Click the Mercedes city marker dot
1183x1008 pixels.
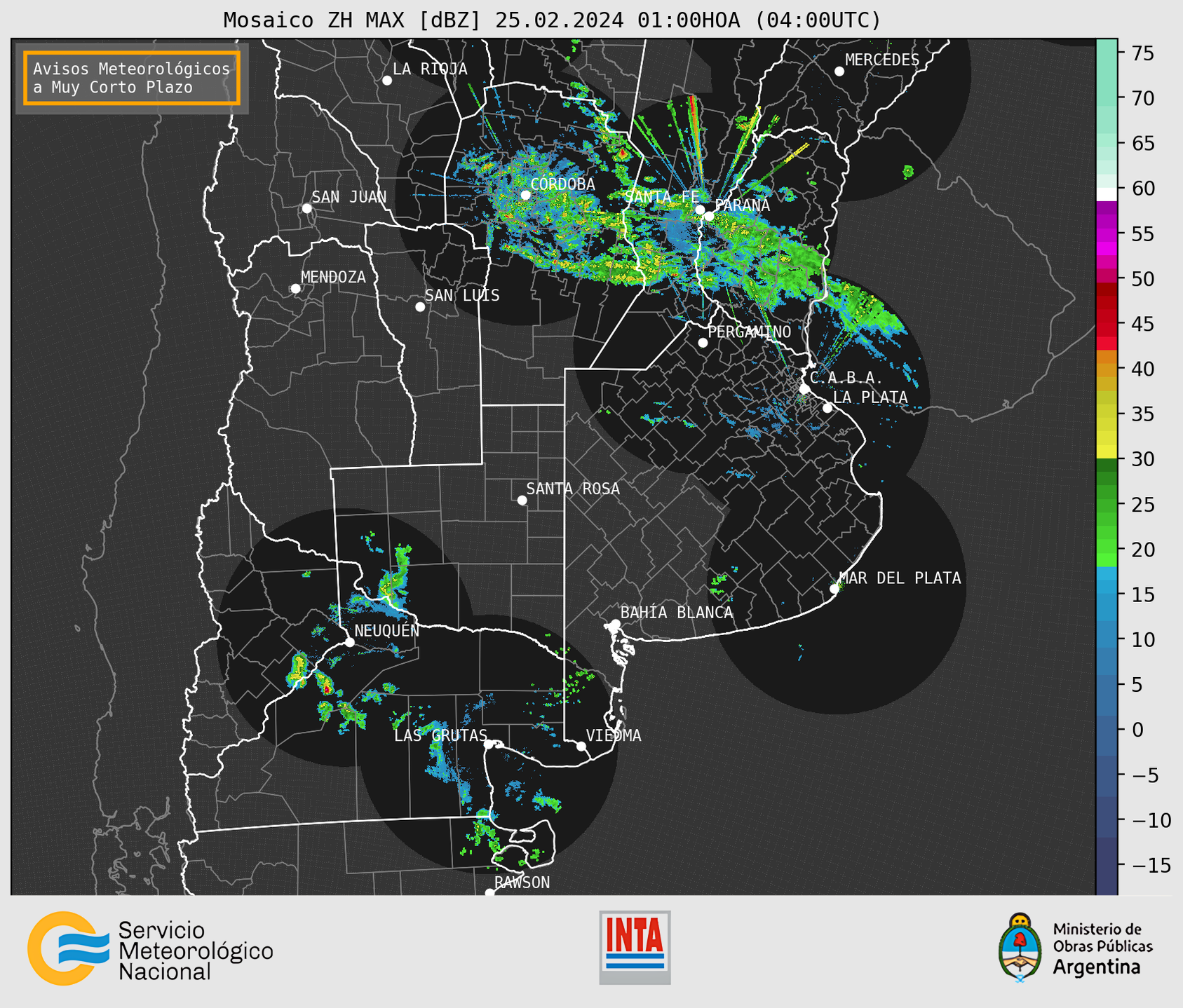839,71
